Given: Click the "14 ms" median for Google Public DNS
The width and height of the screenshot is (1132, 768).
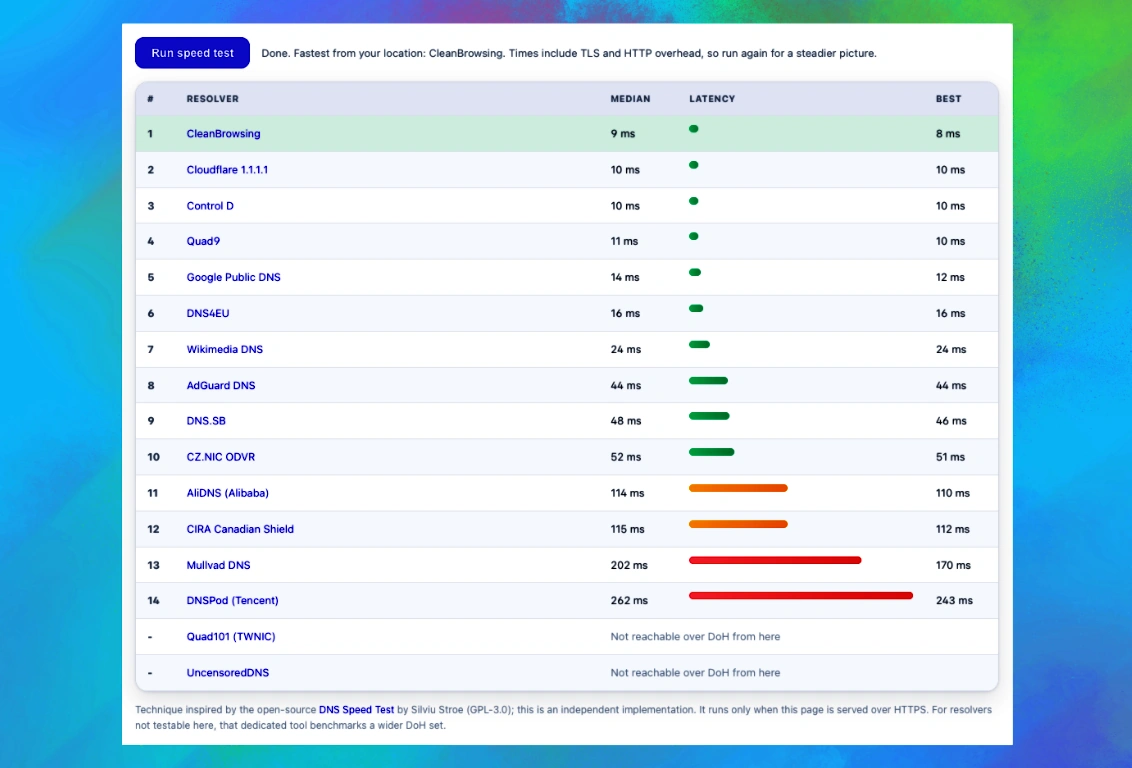Looking at the screenshot, I should click(625, 277).
